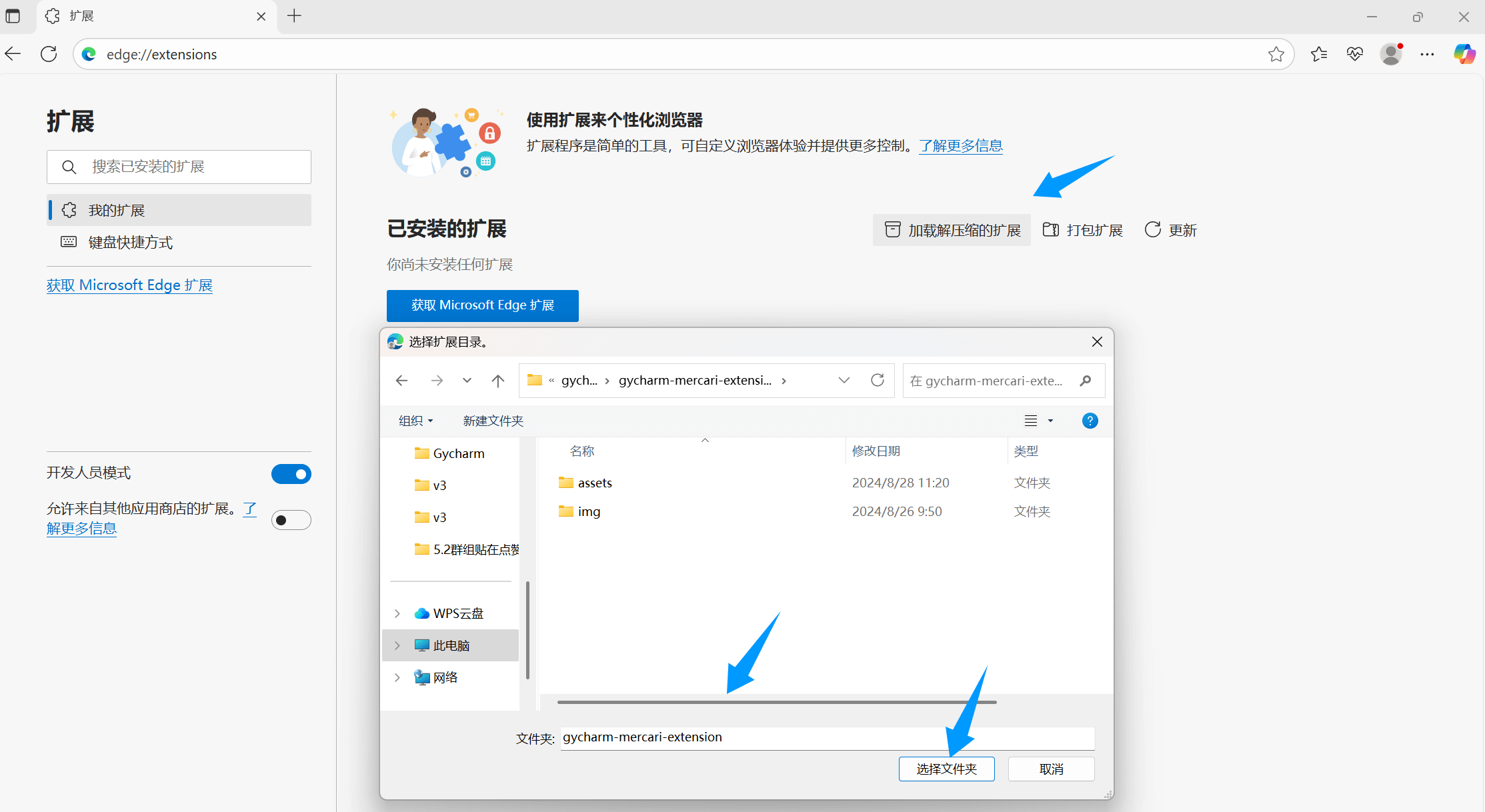Go back in the folder dialog
This screenshot has height=812, width=1485.
pyautogui.click(x=401, y=381)
